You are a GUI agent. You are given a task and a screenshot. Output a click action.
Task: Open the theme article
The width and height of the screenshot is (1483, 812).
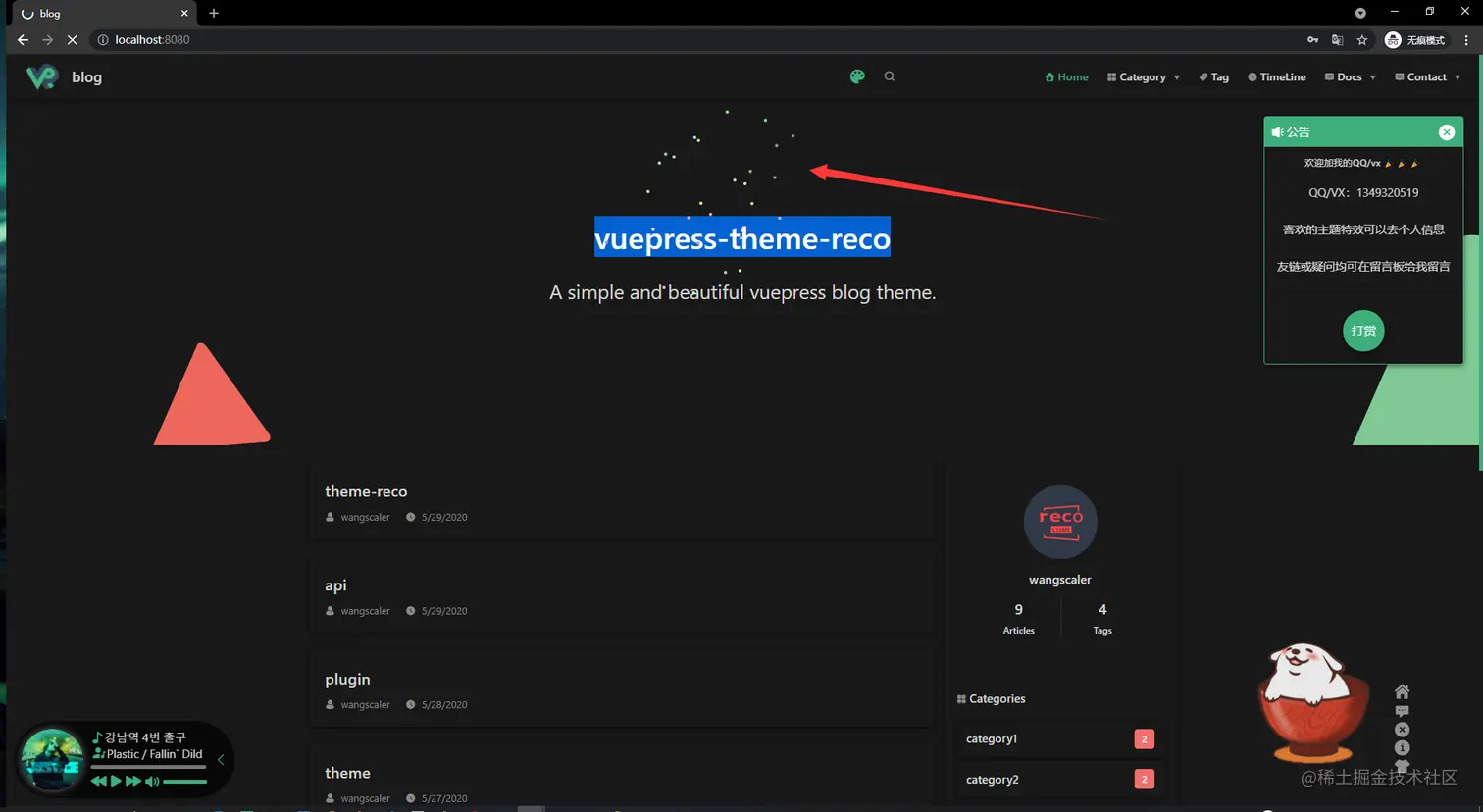tap(347, 773)
